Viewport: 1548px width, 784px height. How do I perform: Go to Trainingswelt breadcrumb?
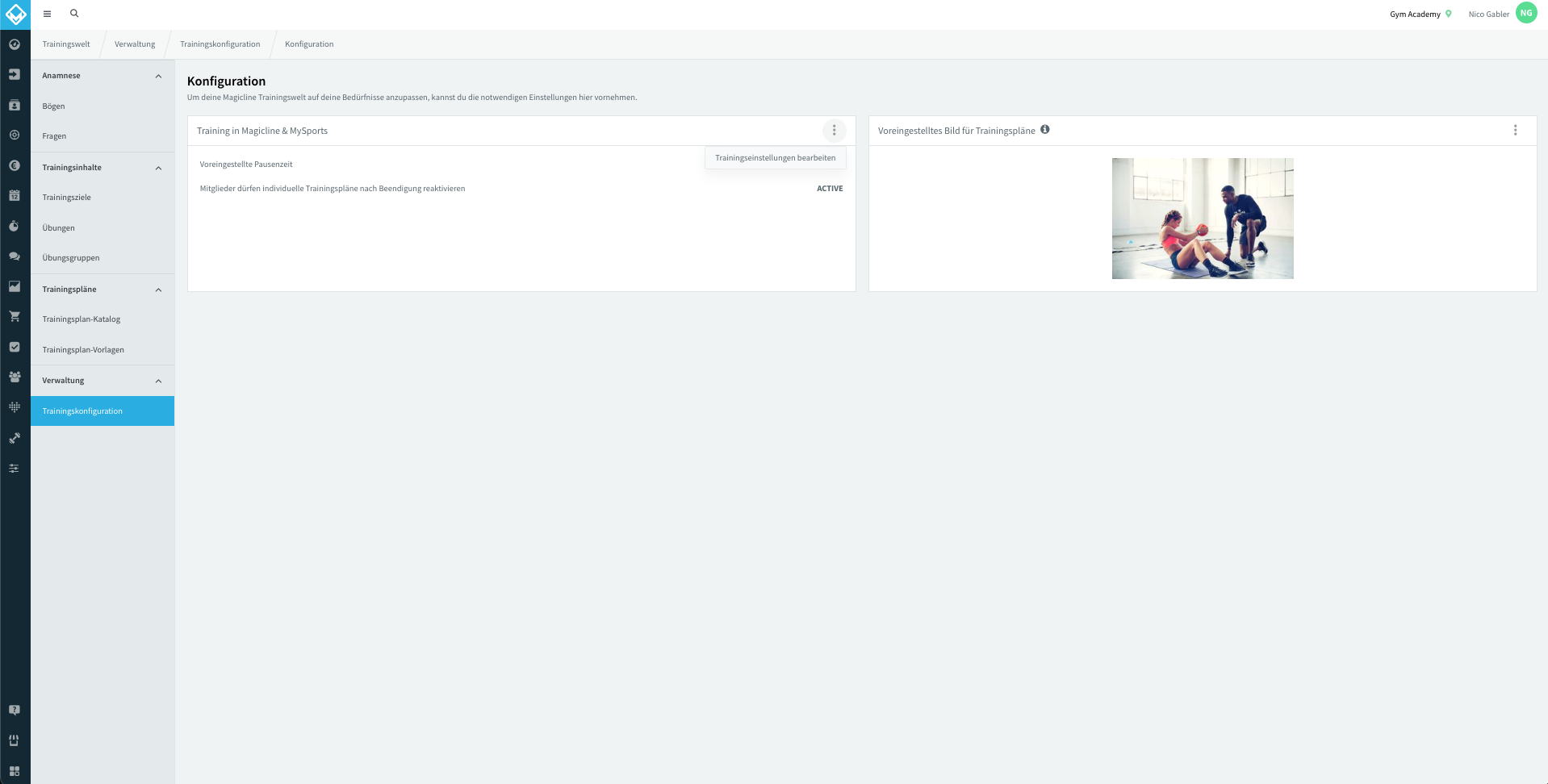(x=66, y=44)
